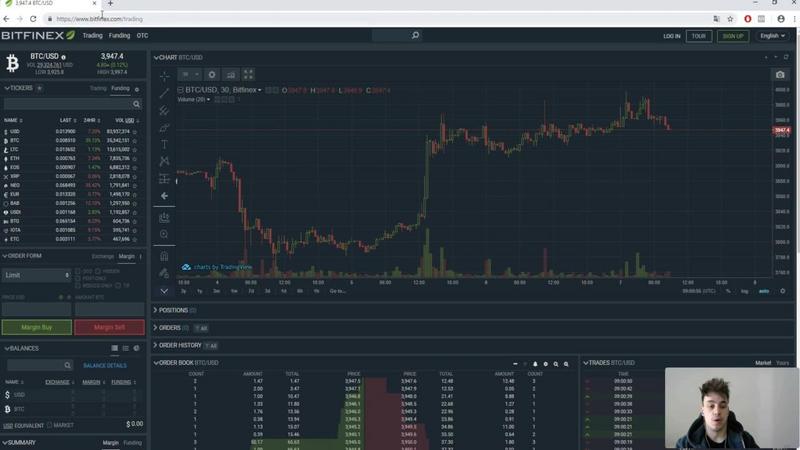
Task: Select the zoom-in magnifier chart tool
Action: click(164, 234)
